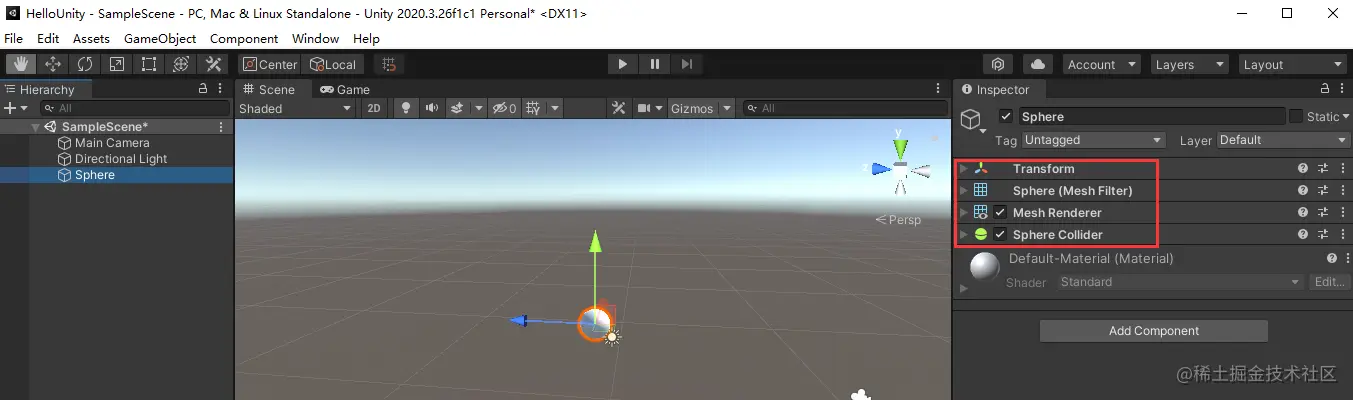Open the Inspector panel options menu
This screenshot has height=400, width=1353.
[1343, 89]
